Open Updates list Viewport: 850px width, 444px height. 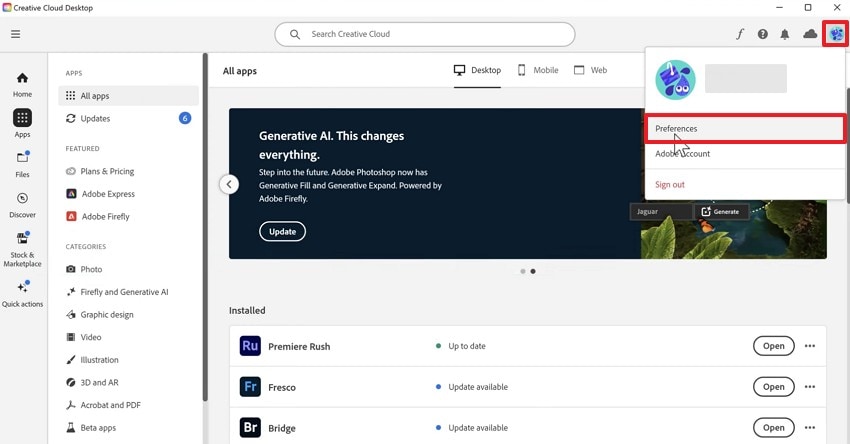pos(128,118)
